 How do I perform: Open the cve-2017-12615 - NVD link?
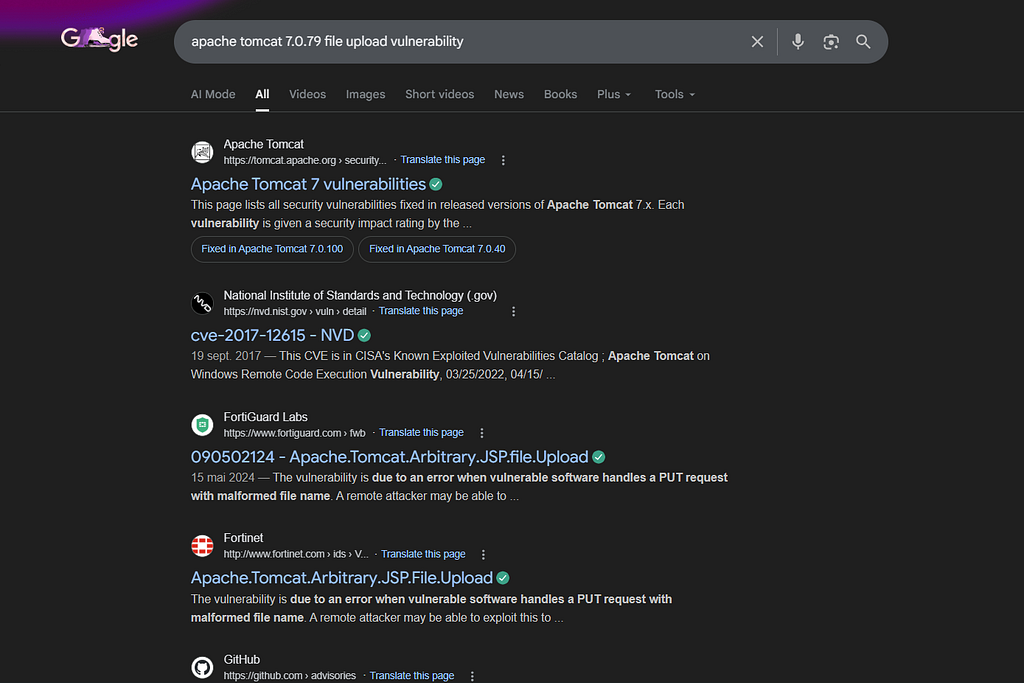coord(272,335)
